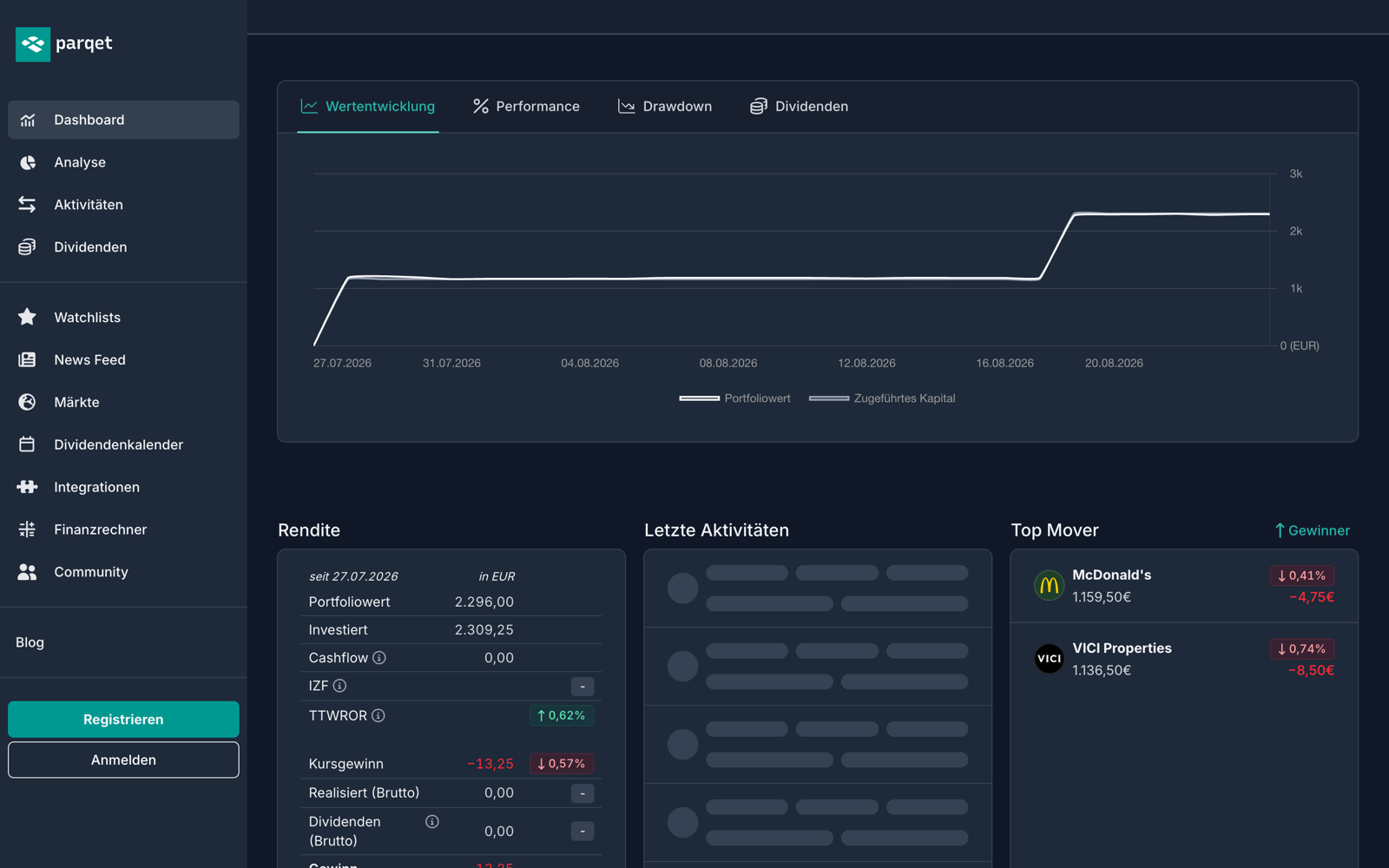Open Dividendenkalender in the sidebar

(123, 444)
